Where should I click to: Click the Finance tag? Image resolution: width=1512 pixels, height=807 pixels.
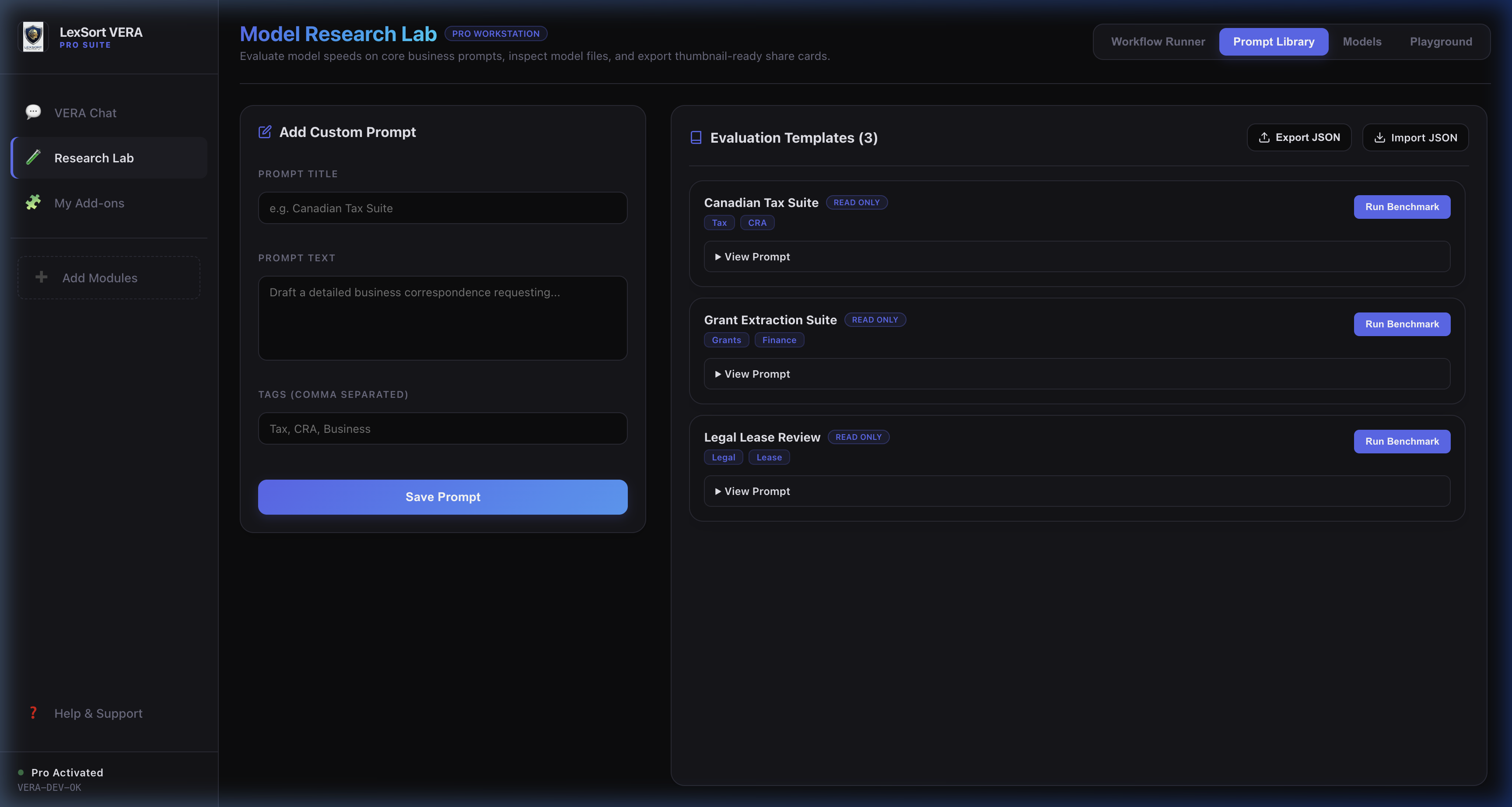[779, 340]
